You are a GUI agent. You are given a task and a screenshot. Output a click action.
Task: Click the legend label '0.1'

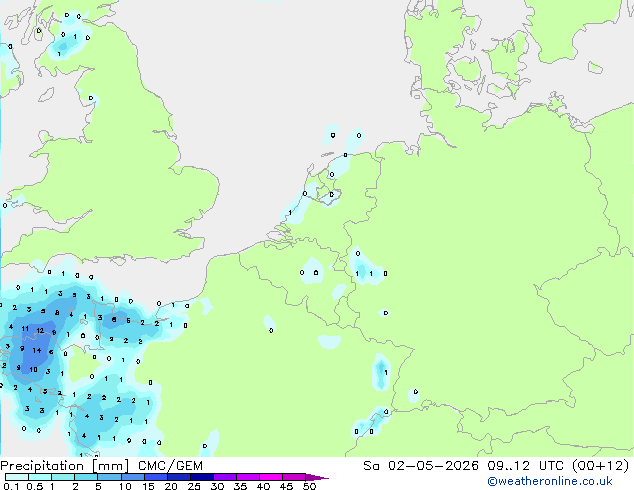tap(11, 486)
